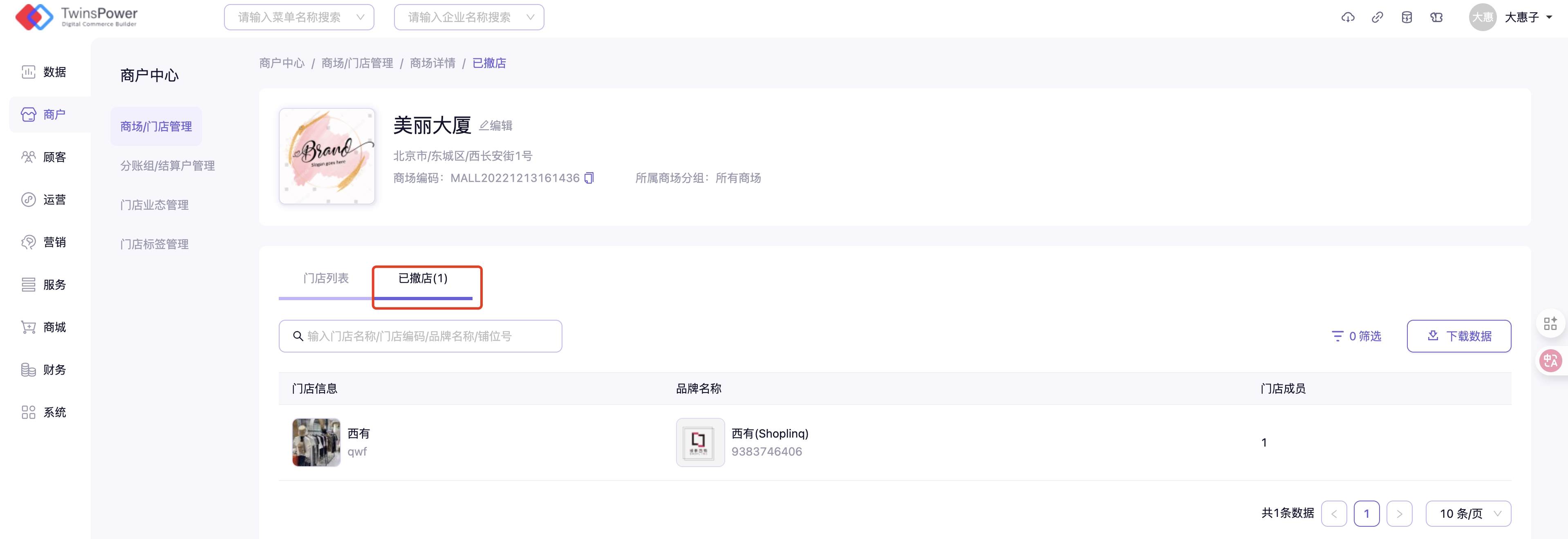Select 门店业态管理 in the submenu
The image size is (1568, 539).
click(x=154, y=205)
